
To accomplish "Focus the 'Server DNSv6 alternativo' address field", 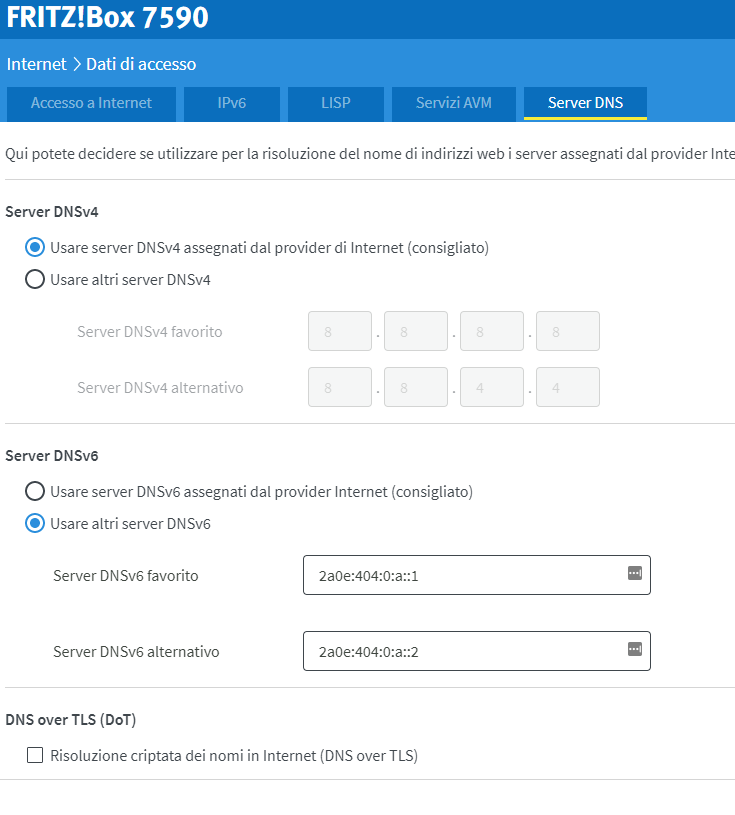I will click(x=460, y=651).
